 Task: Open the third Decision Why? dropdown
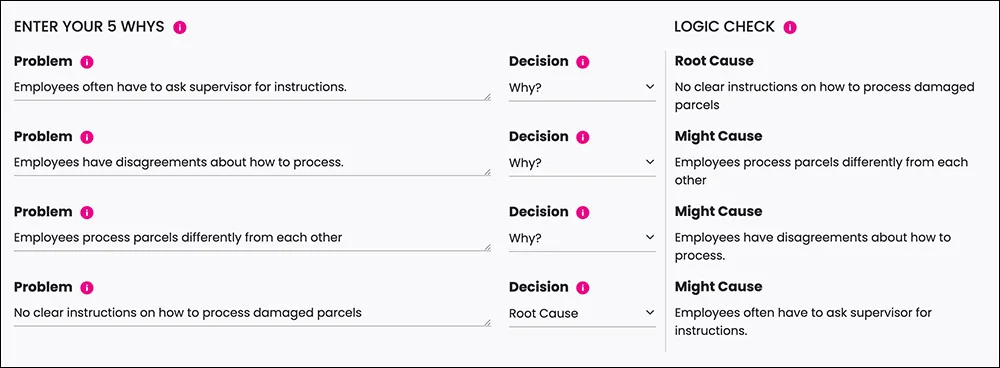pos(582,238)
